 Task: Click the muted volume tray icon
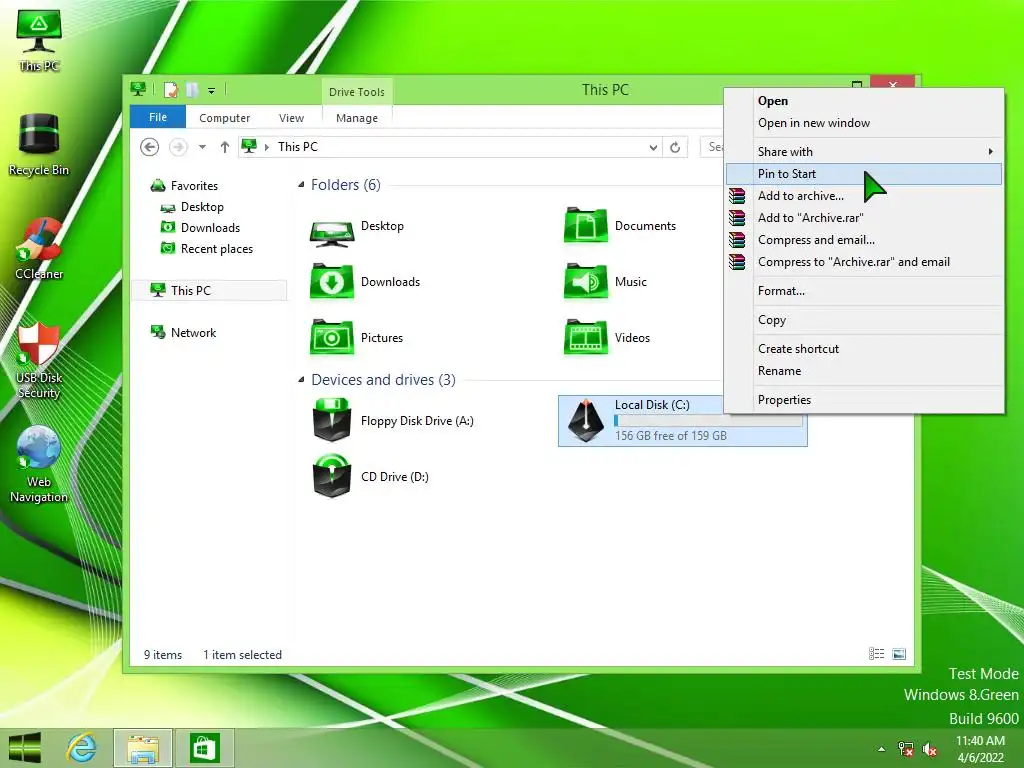click(930, 749)
